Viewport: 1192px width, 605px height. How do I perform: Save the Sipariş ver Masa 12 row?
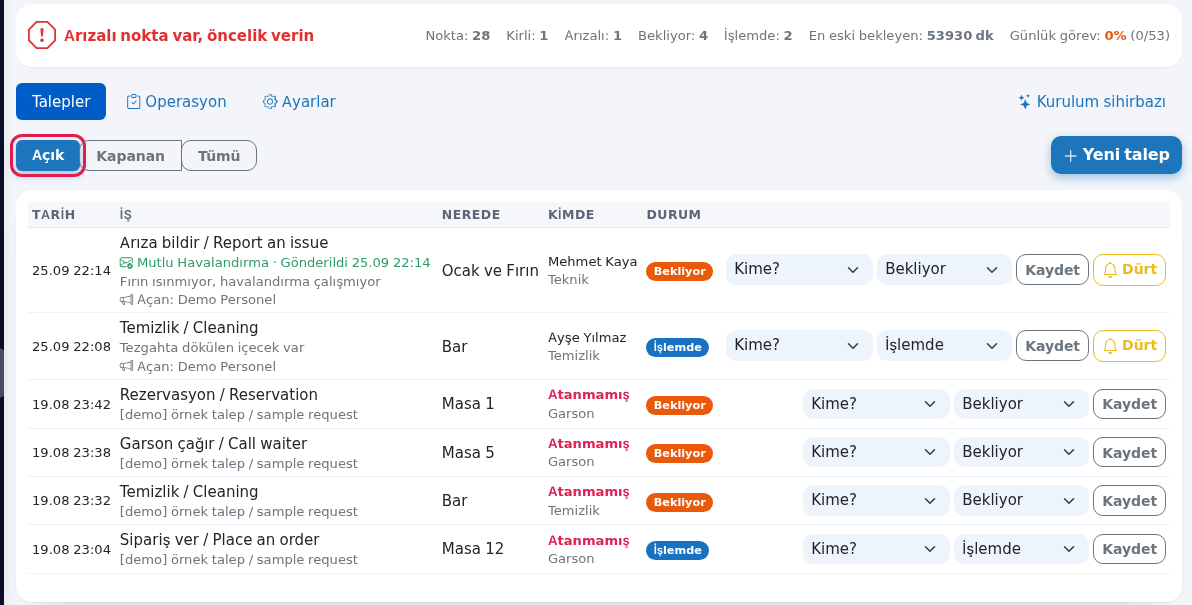pos(1129,549)
